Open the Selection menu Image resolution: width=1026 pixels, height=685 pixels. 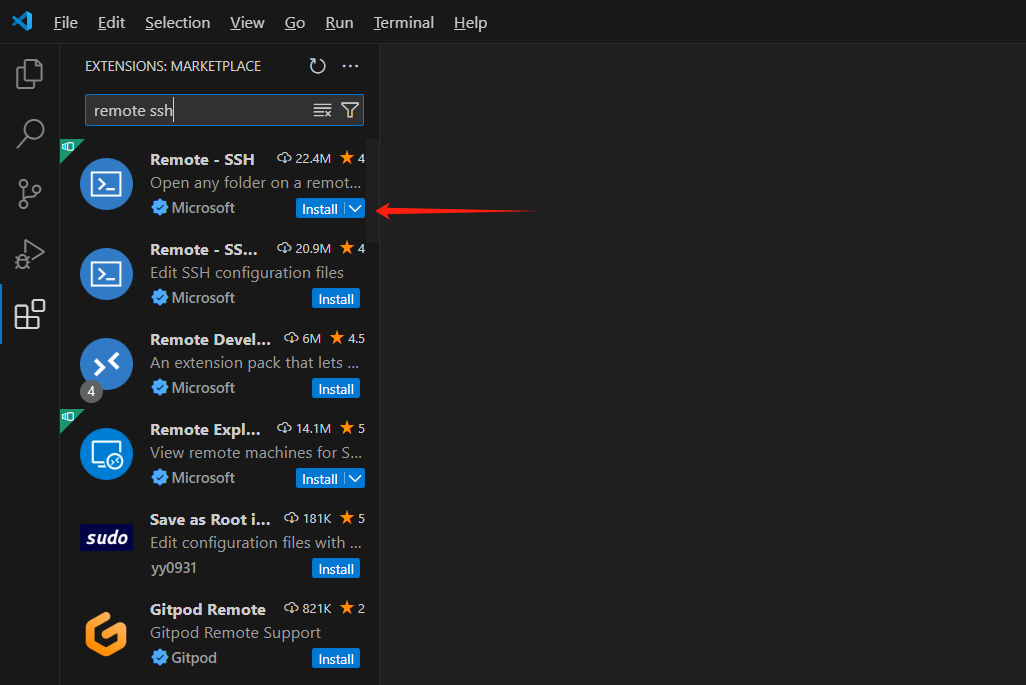click(x=177, y=22)
